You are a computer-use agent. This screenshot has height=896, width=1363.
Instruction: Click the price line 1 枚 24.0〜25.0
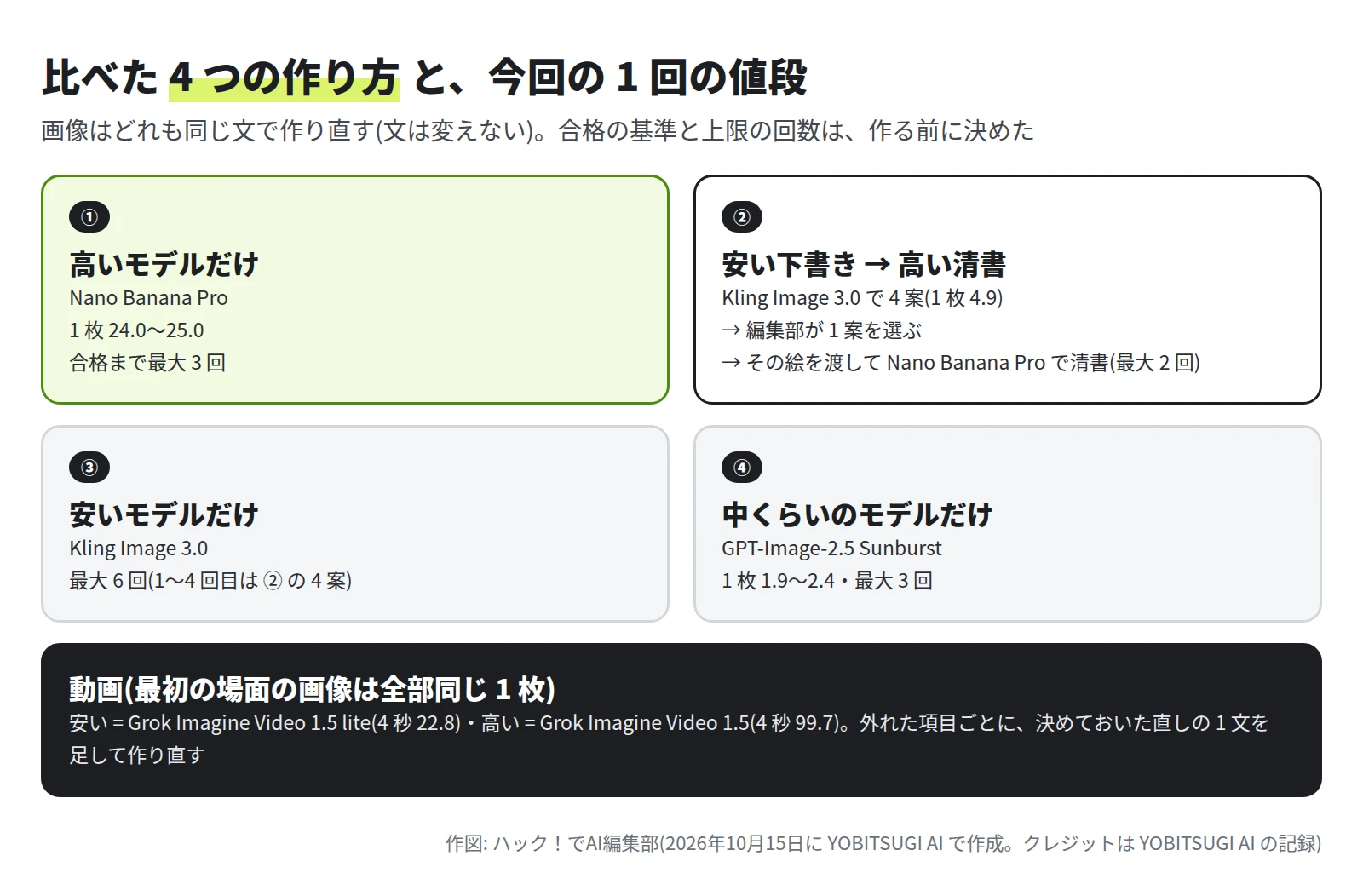point(136,330)
